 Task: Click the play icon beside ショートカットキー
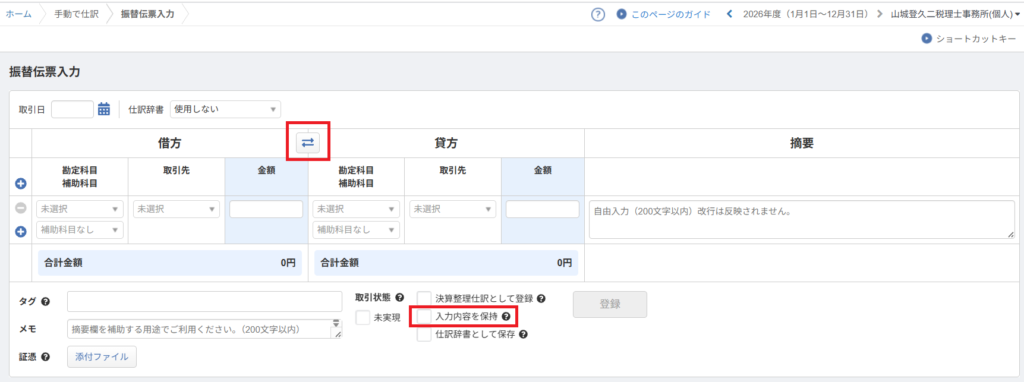click(x=926, y=39)
